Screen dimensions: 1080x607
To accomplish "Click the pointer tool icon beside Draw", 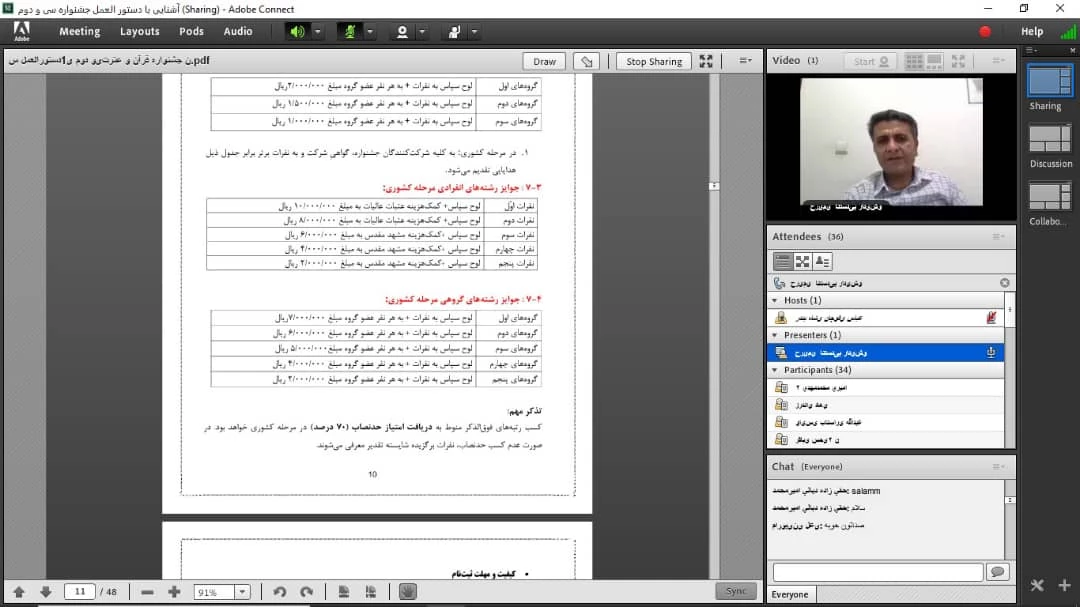I will [588, 61].
